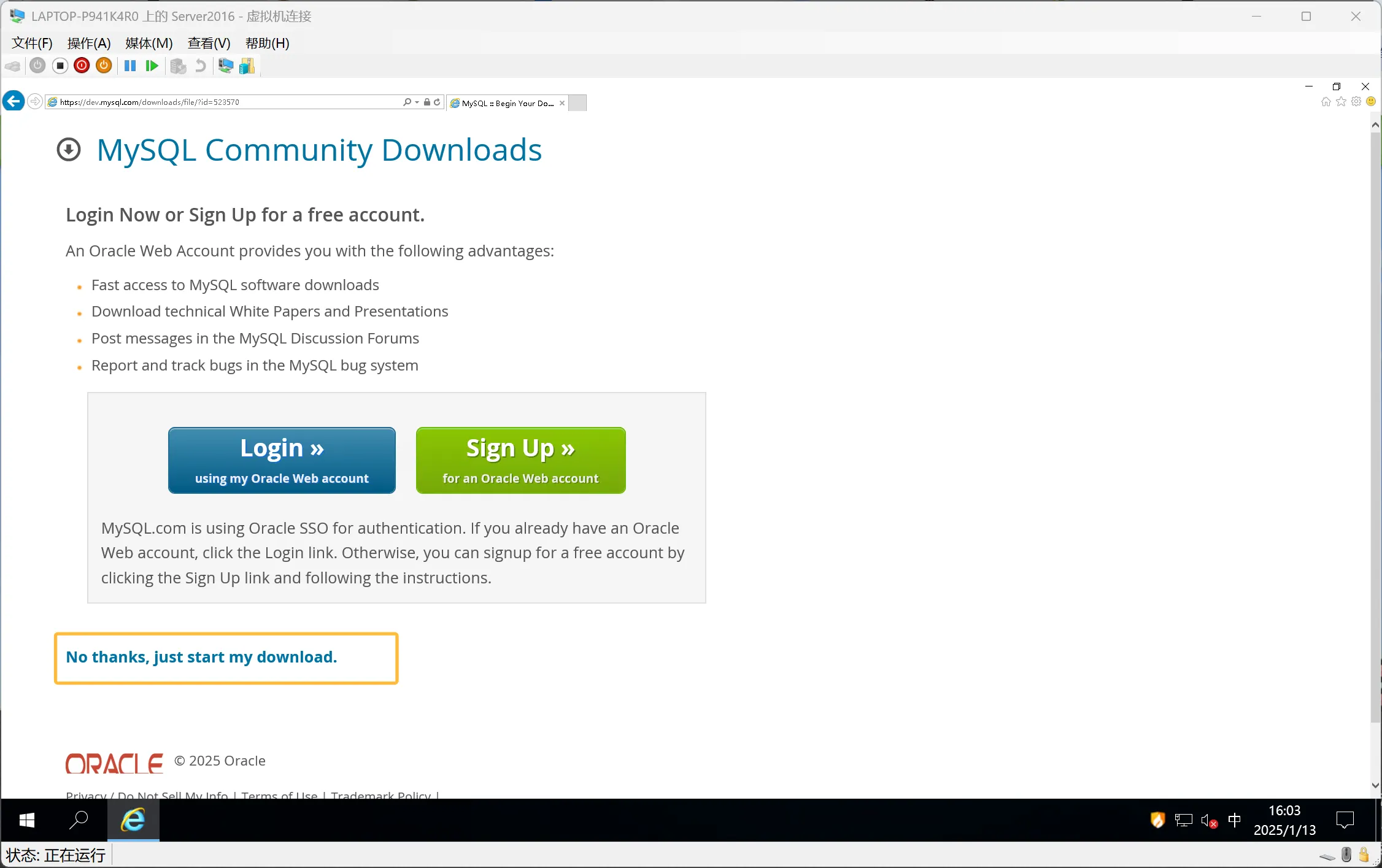Viewport: 1382px width, 868px height.
Task: Open the 帮助(H) menu
Action: [267, 43]
